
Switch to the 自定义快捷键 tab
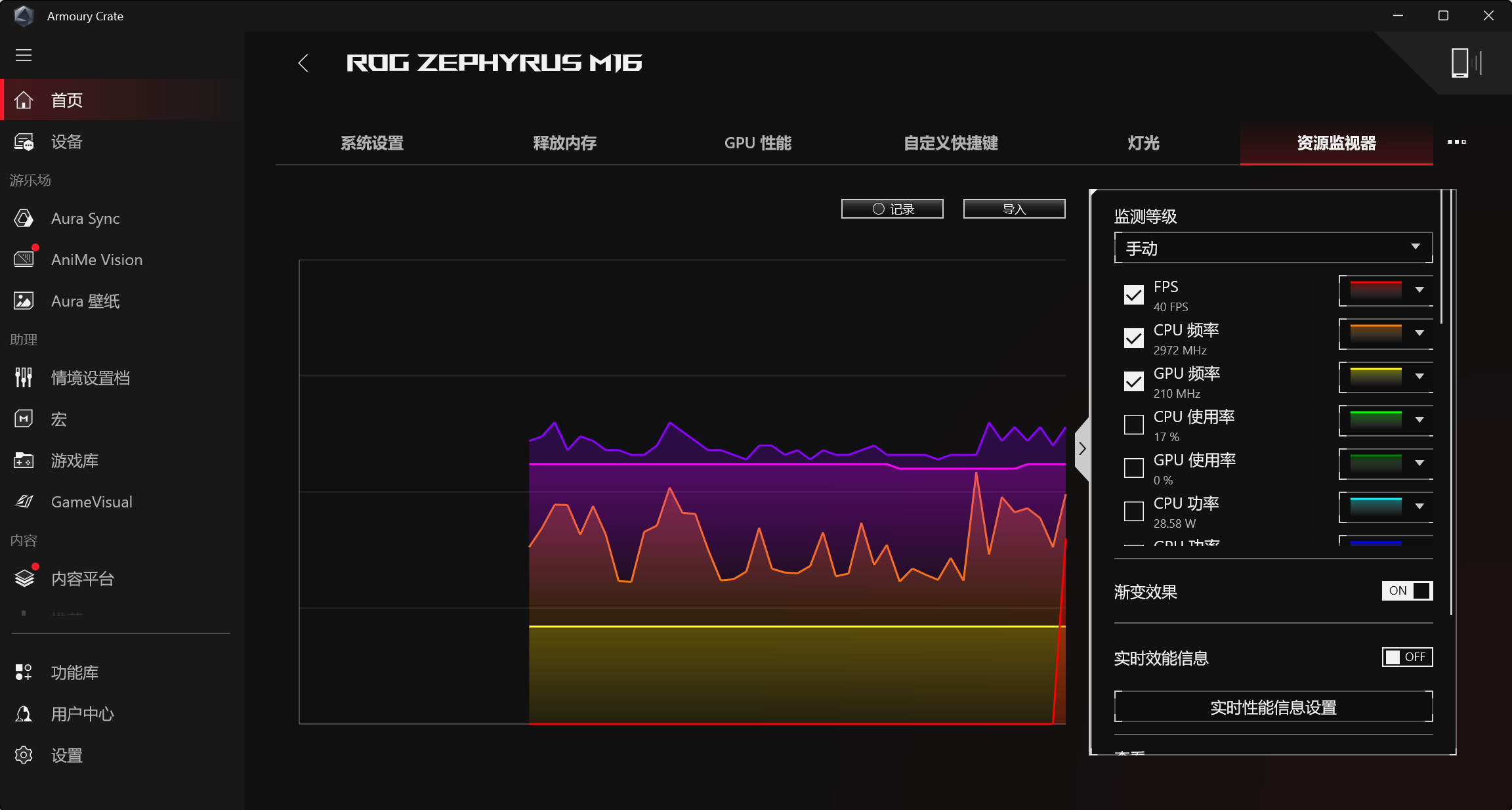click(951, 143)
